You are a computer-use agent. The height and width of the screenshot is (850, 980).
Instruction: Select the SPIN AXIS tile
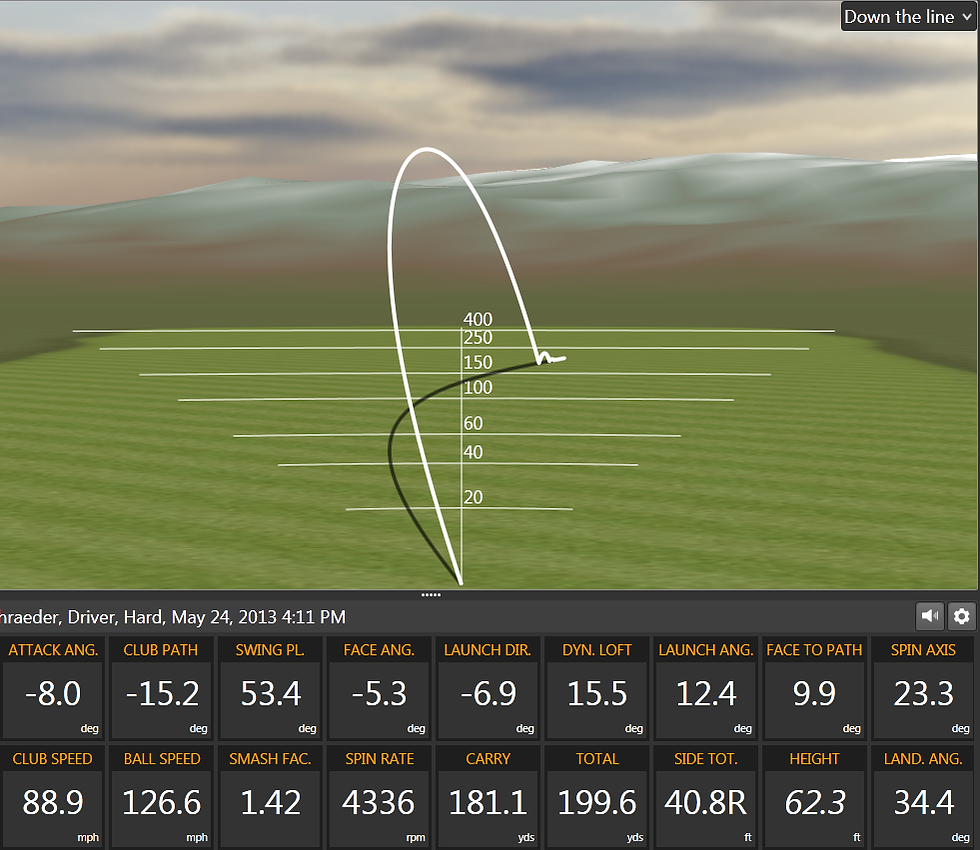click(923, 688)
